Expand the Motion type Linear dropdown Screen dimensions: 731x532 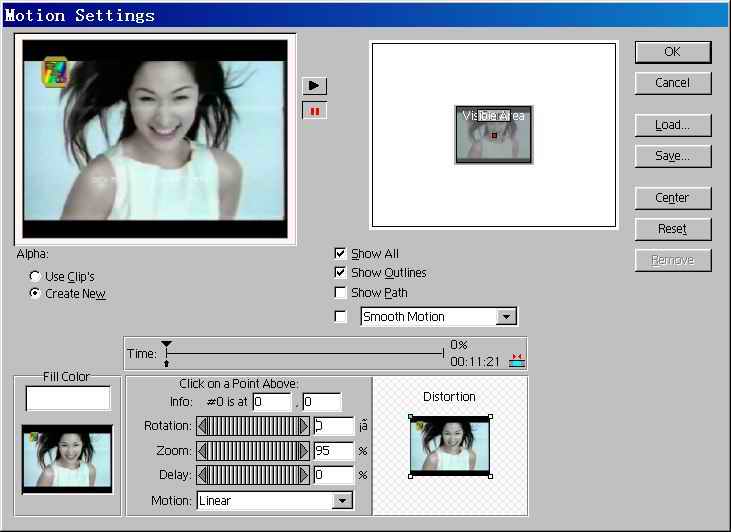[x=343, y=501]
